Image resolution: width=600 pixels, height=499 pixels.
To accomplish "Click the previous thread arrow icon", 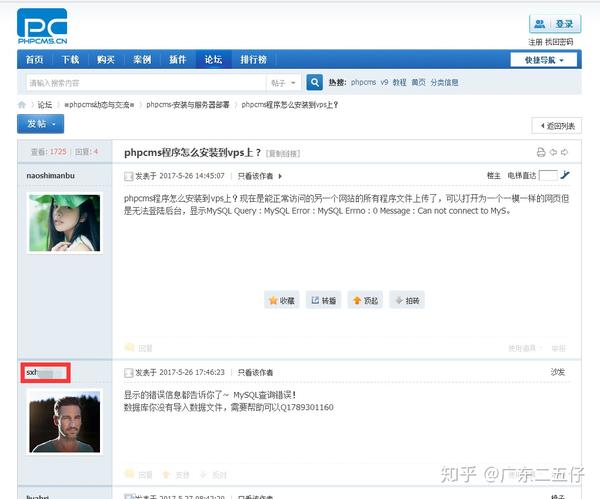I will [x=553, y=152].
